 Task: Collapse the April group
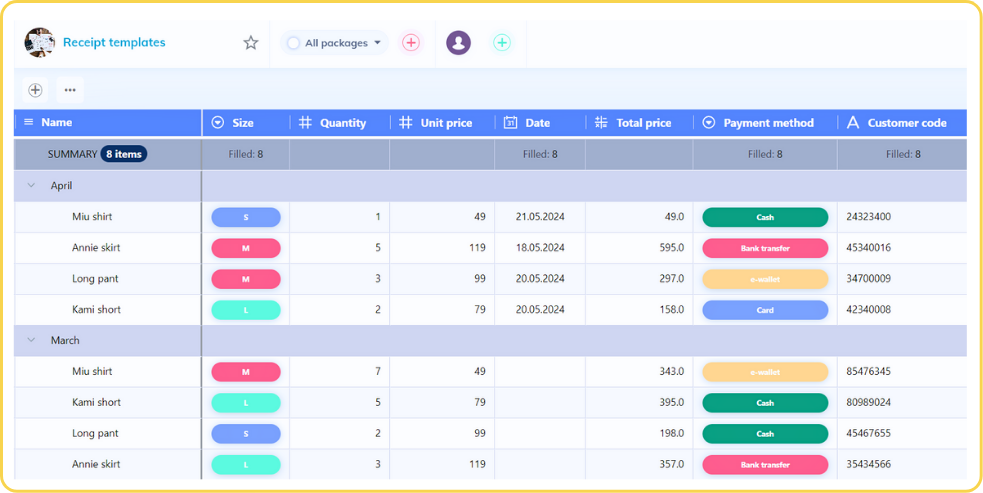31,186
